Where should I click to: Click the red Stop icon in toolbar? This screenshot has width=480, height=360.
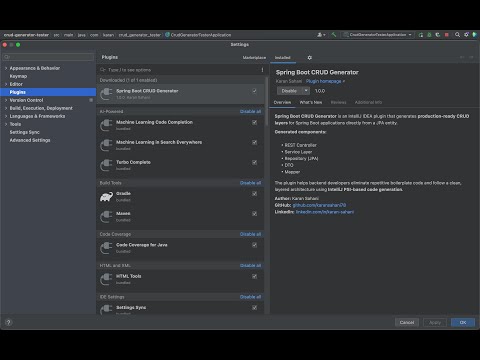tap(447, 35)
